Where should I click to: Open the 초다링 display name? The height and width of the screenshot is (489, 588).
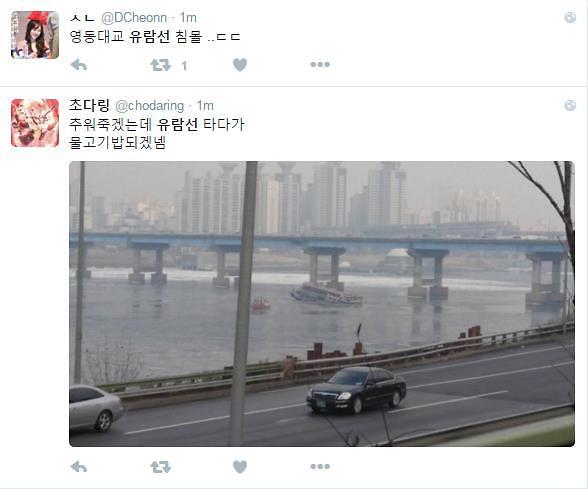point(89,105)
